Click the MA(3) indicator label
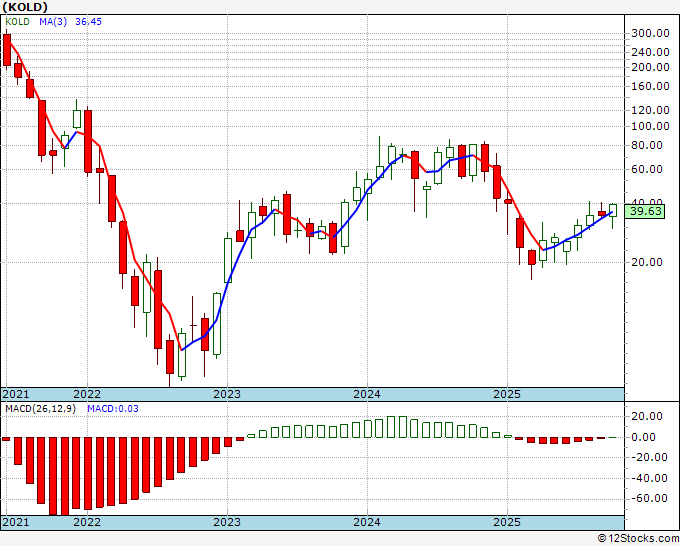Image resolution: width=680 pixels, height=546 pixels. pyautogui.click(x=53, y=22)
